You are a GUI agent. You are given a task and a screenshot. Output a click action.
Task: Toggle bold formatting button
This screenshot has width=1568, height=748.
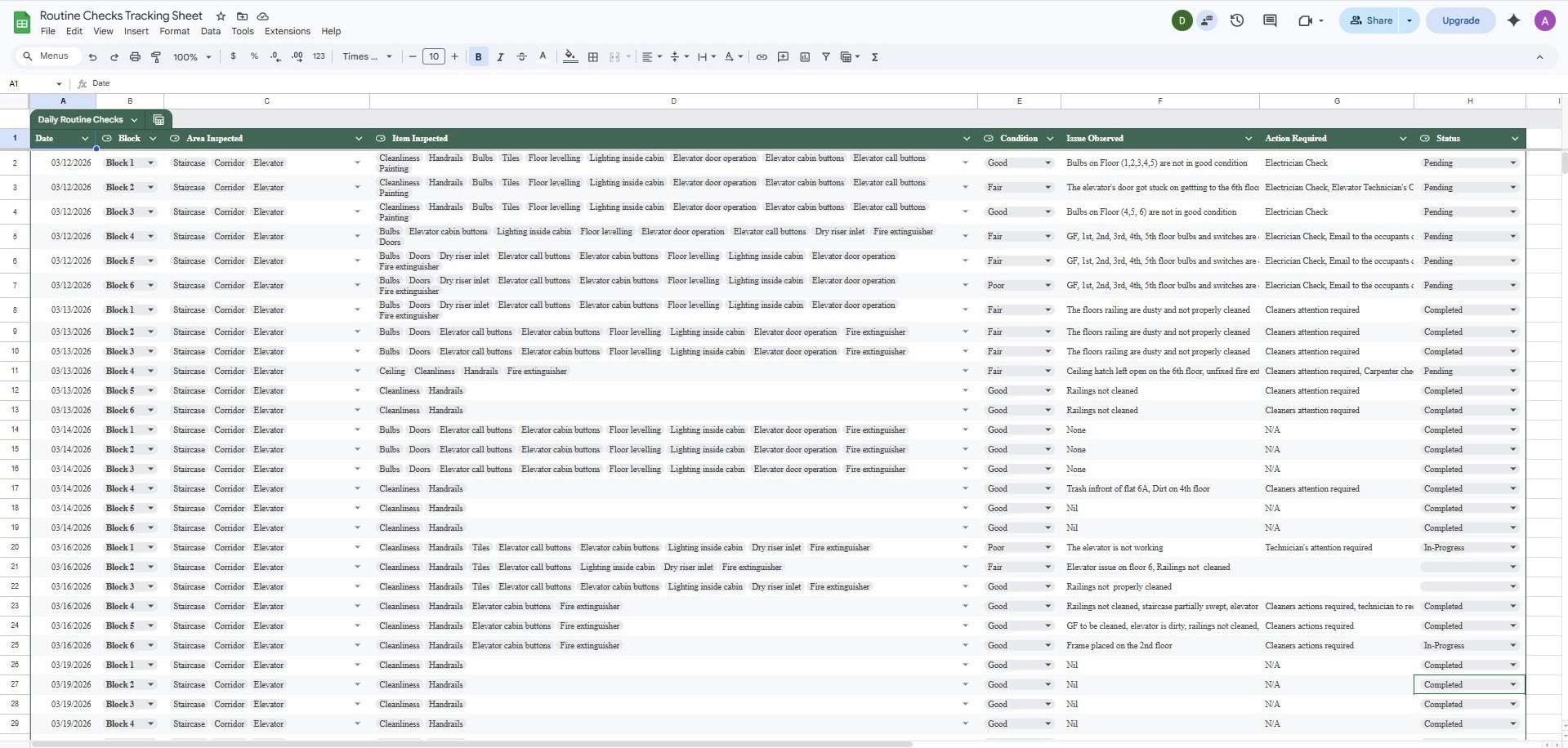tap(478, 57)
